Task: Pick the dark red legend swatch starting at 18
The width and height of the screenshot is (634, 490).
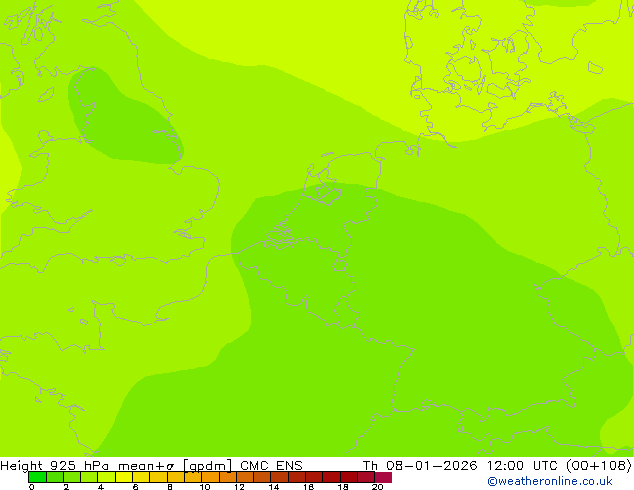Action: tap(349, 477)
